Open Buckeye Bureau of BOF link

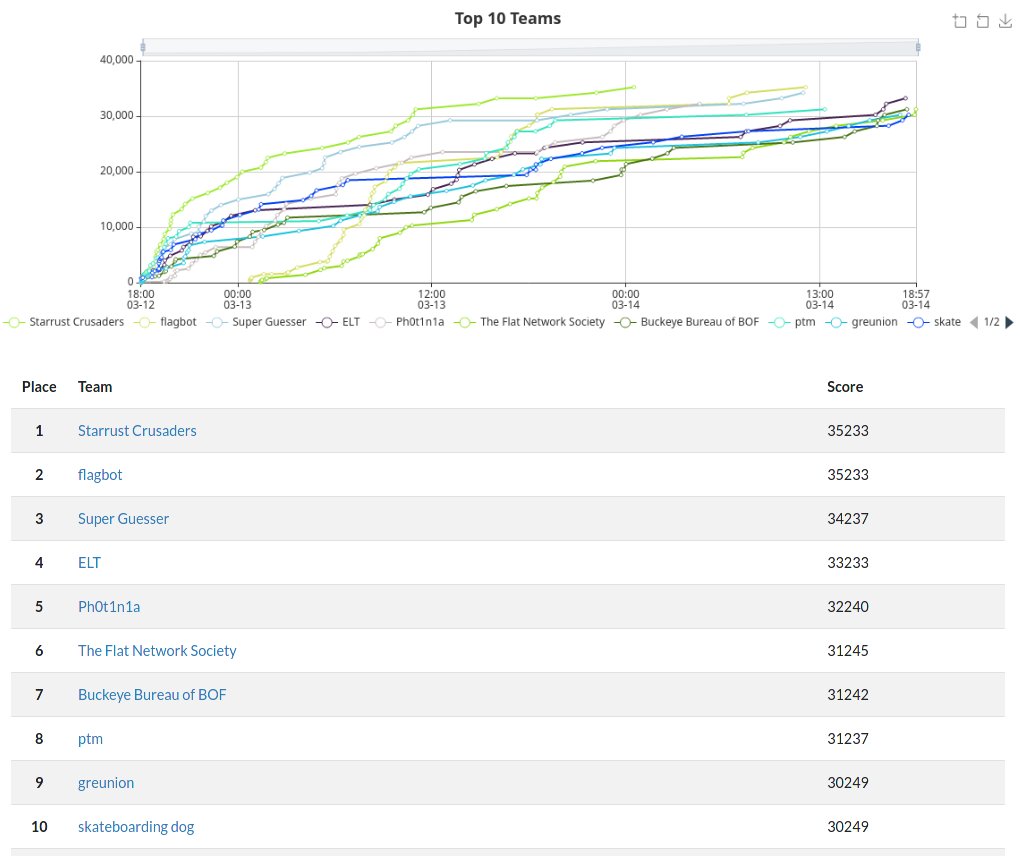coord(152,695)
